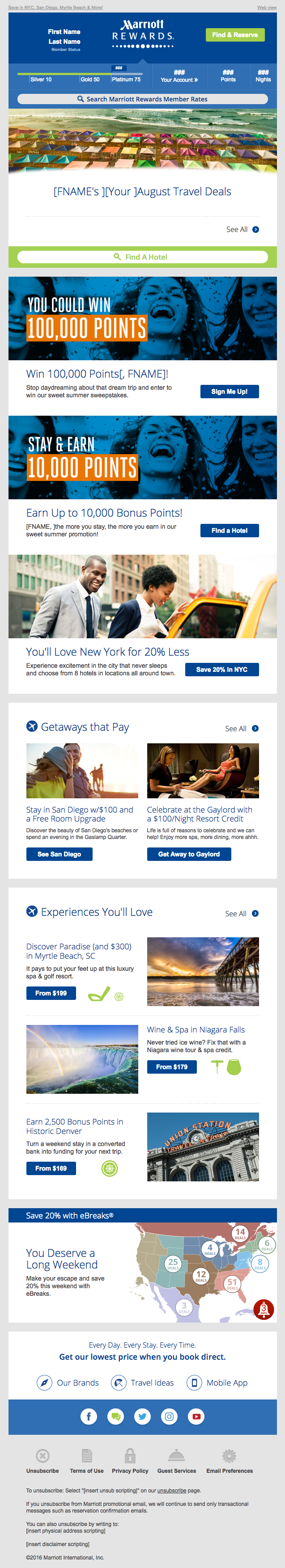Viewport: 285px width, 1568px height.
Task: Click the YouTube play icon
Action: (196, 1416)
